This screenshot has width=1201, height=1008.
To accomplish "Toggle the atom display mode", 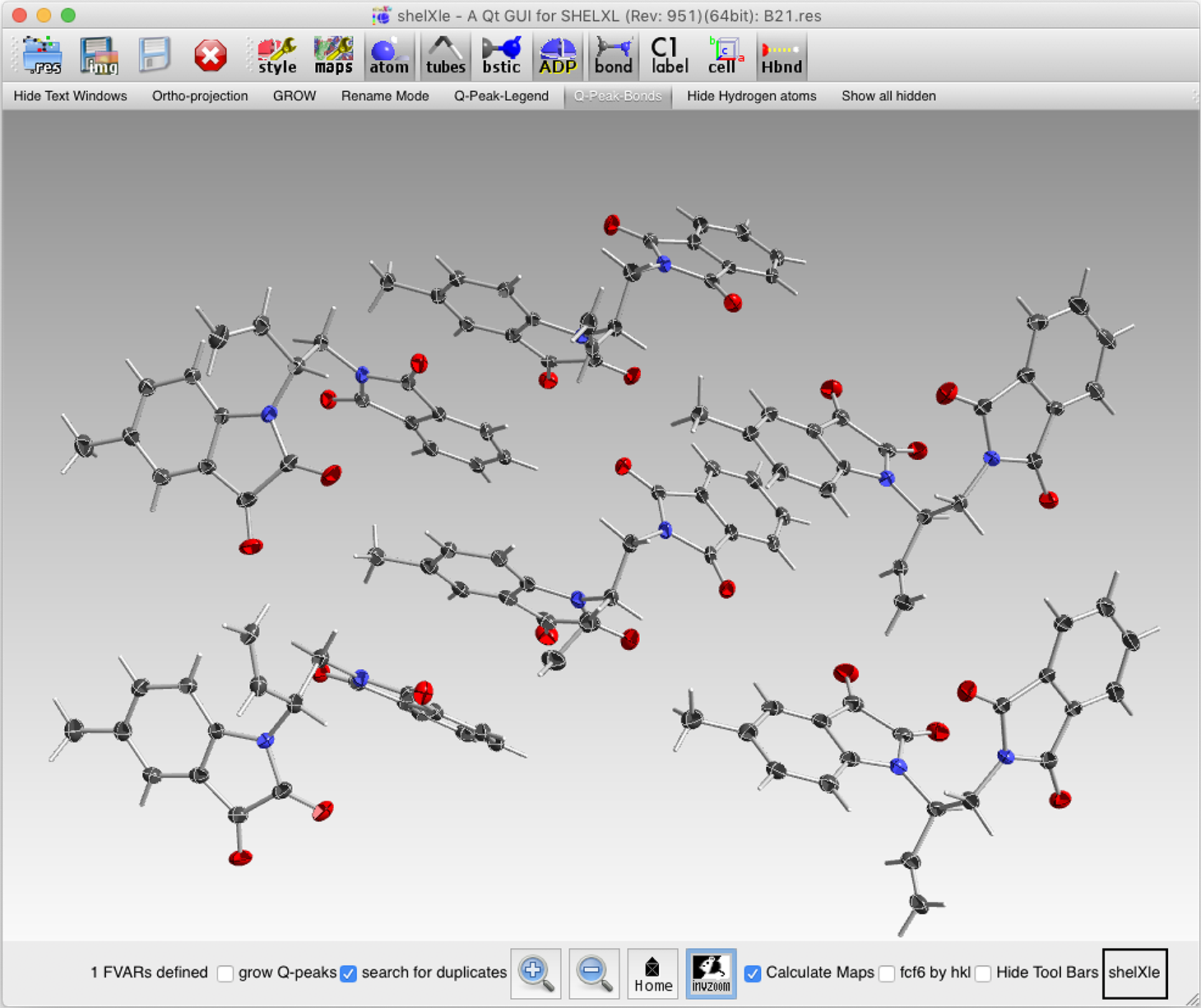I will click(x=389, y=55).
